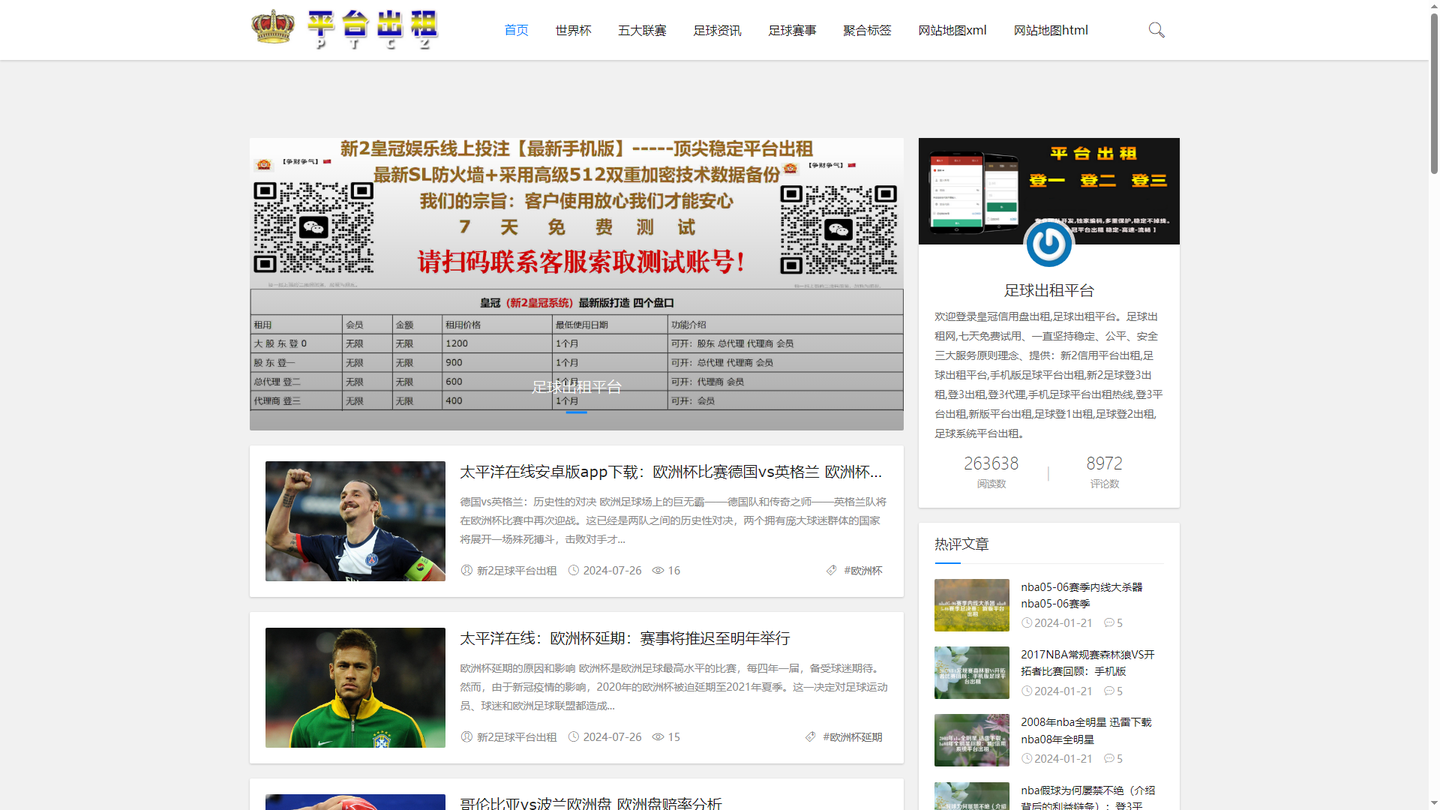Click clock icon on 2008年nba全明星 item
The width and height of the screenshot is (1440, 810).
tap(1027, 758)
